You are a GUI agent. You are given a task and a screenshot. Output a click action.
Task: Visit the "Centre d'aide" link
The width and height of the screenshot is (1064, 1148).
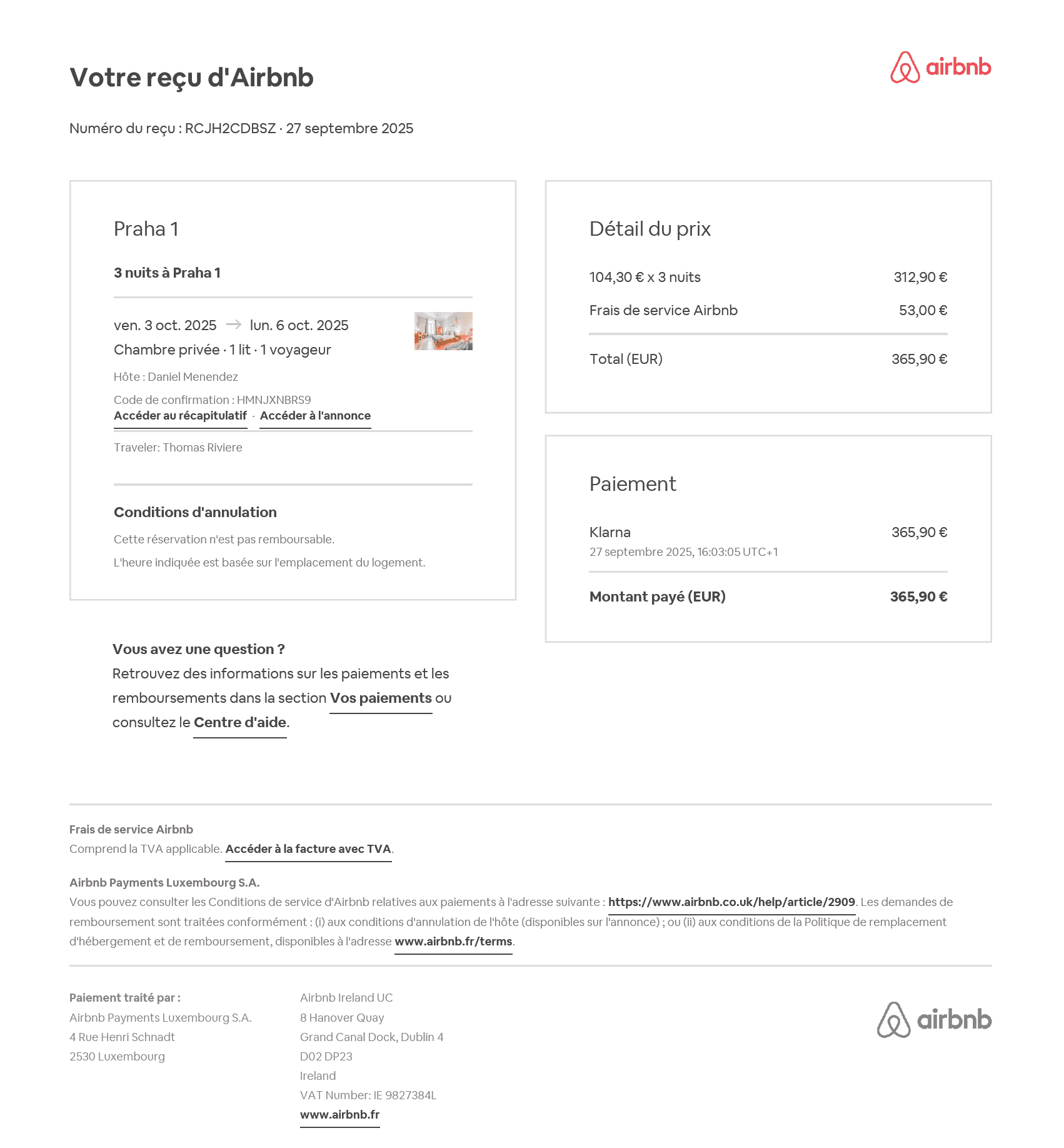[240, 723]
